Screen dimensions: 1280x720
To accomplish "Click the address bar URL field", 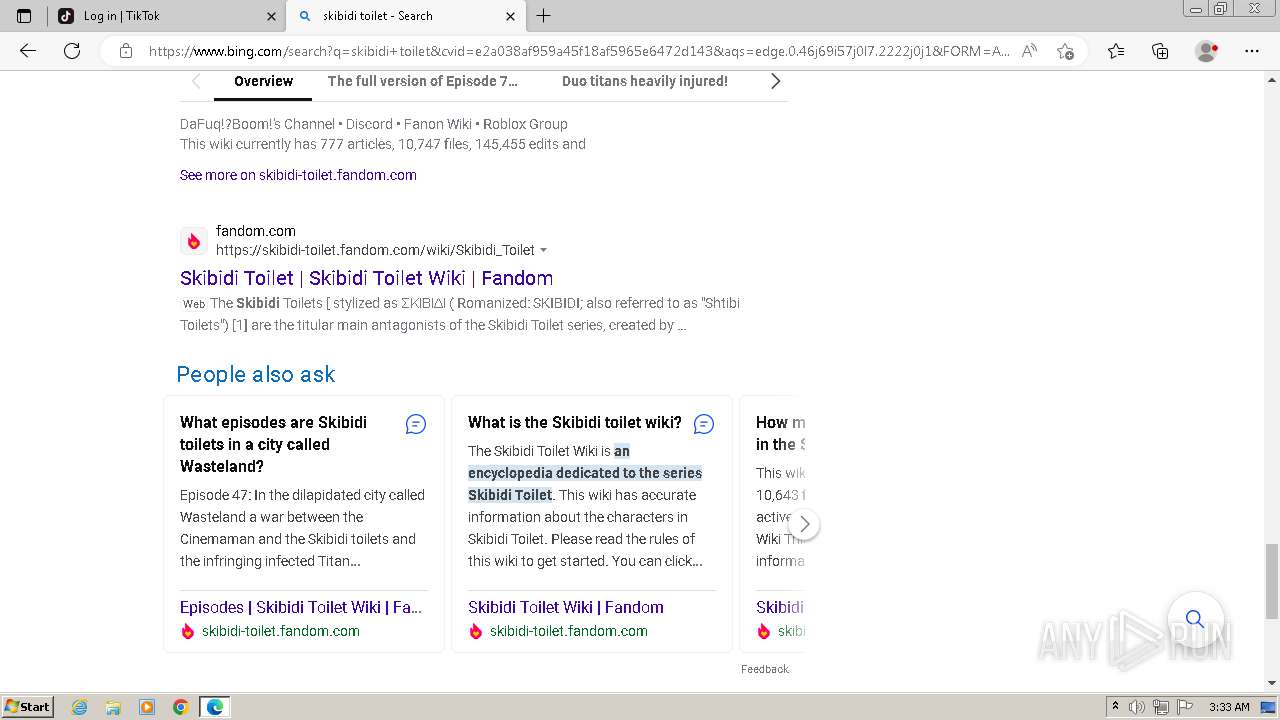I will 578,51.
